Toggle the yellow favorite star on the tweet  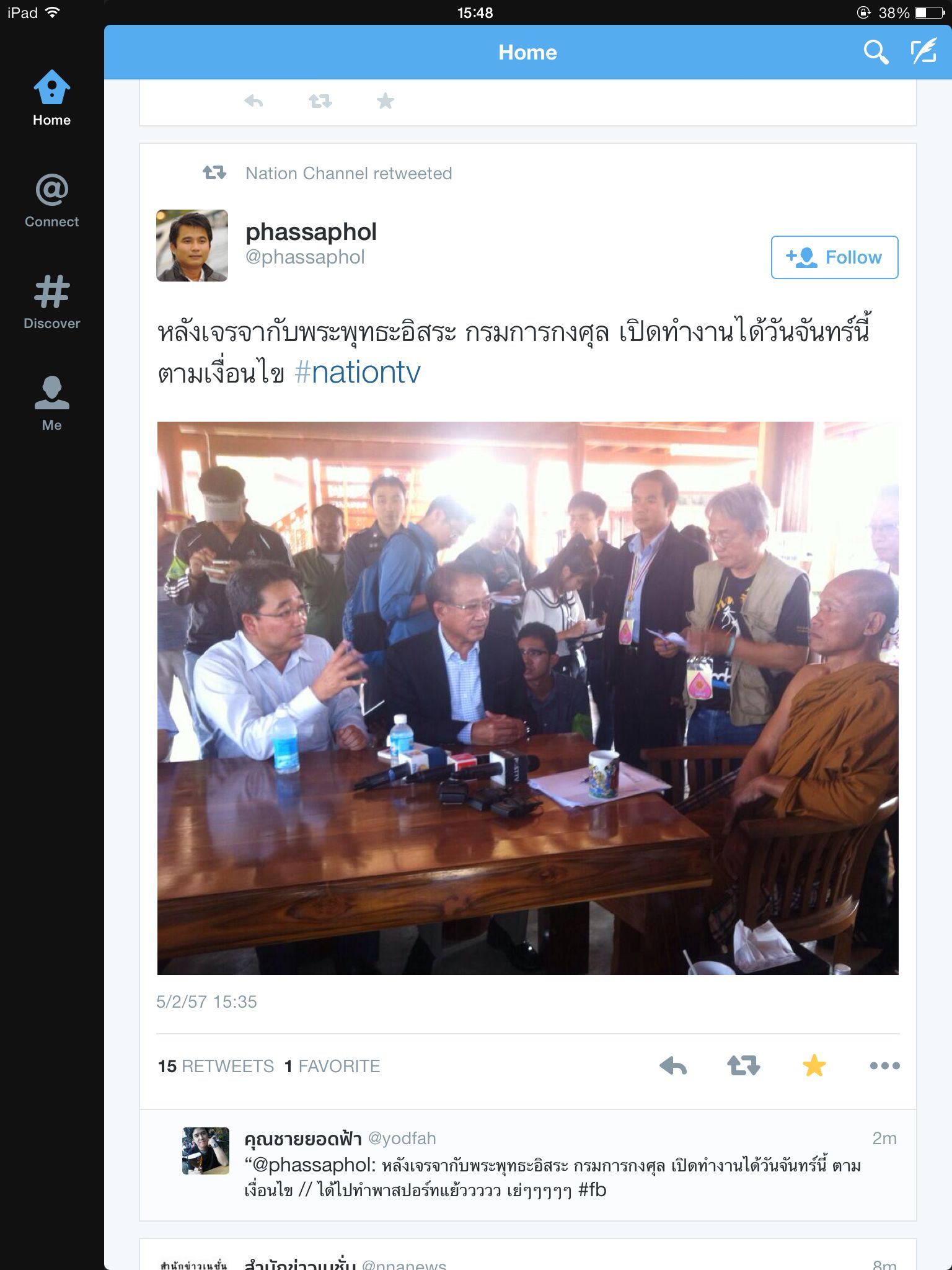pos(814,1065)
